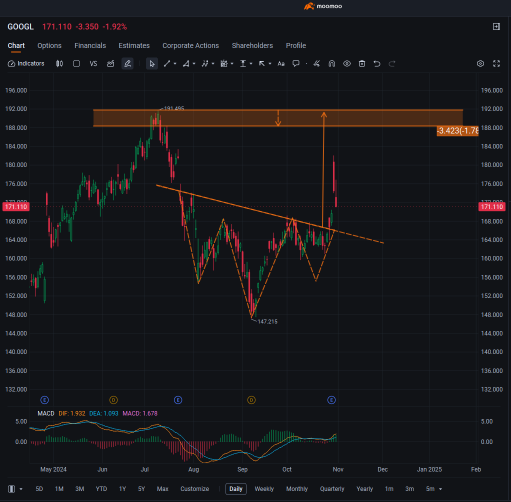Redo the drawing action
This screenshot has width=511, height=502.
[392, 64]
